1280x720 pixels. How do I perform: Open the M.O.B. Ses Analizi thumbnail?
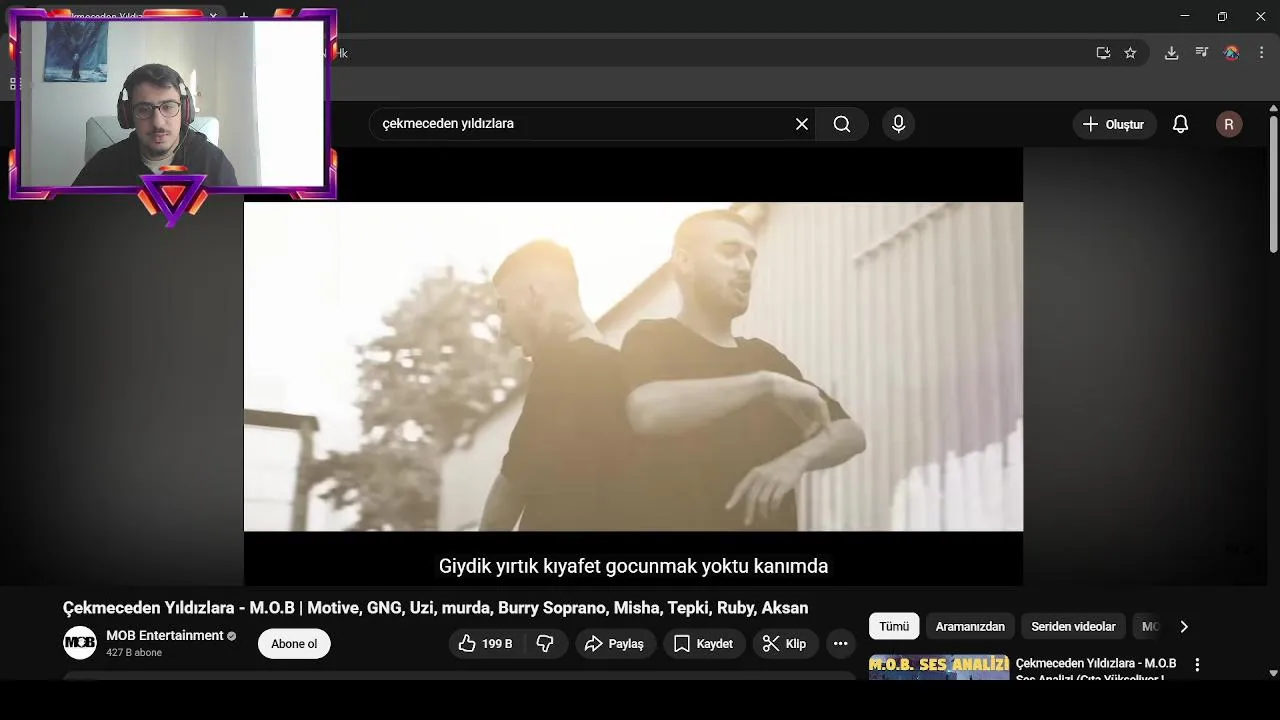coord(939,668)
